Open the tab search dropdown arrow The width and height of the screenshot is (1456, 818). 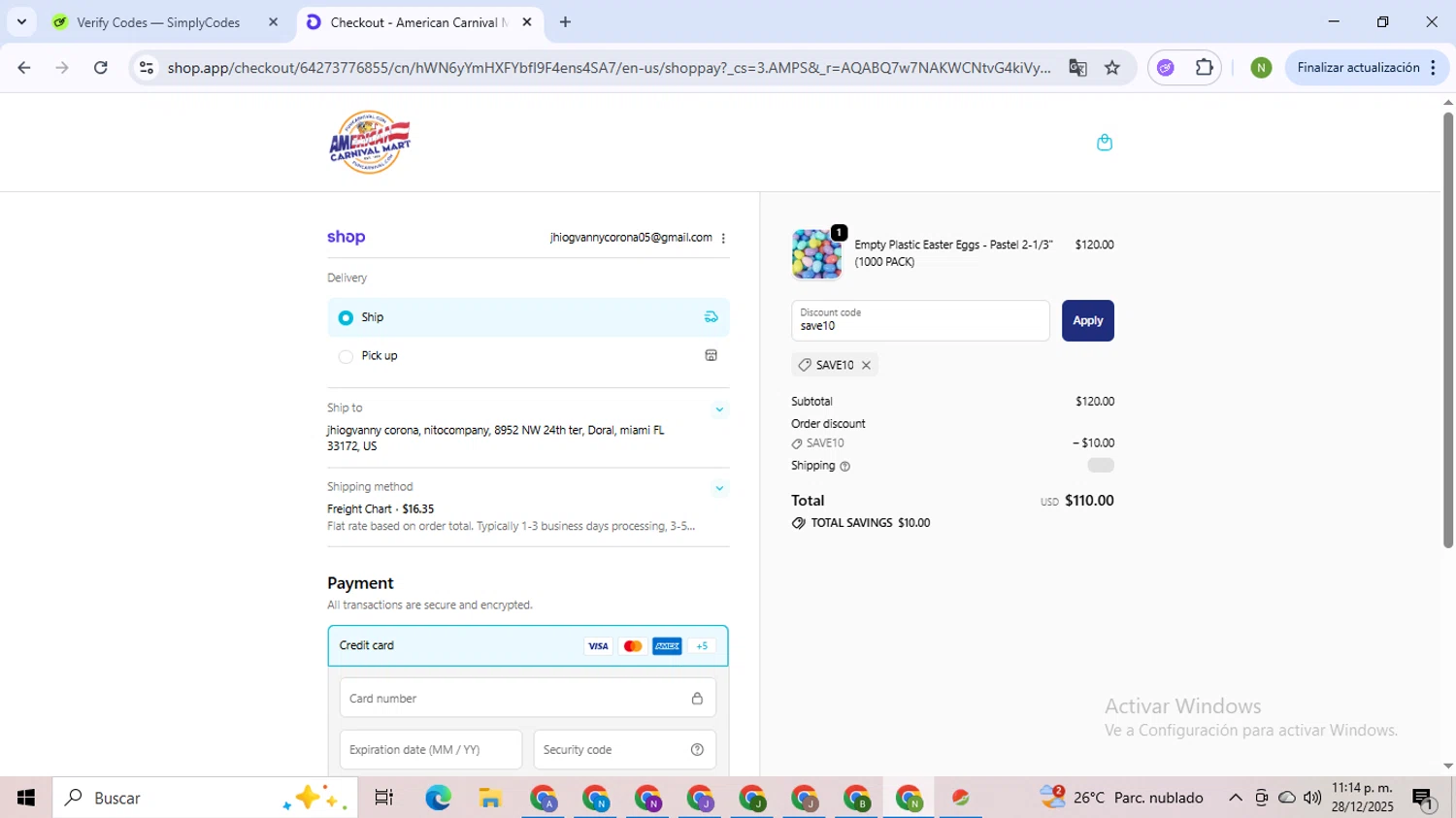[21, 22]
